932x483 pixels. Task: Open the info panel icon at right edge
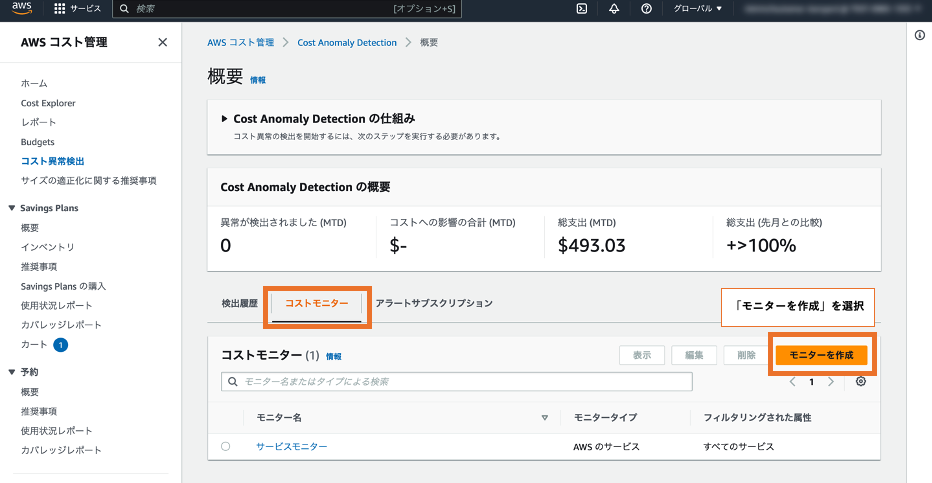coord(920,35)
